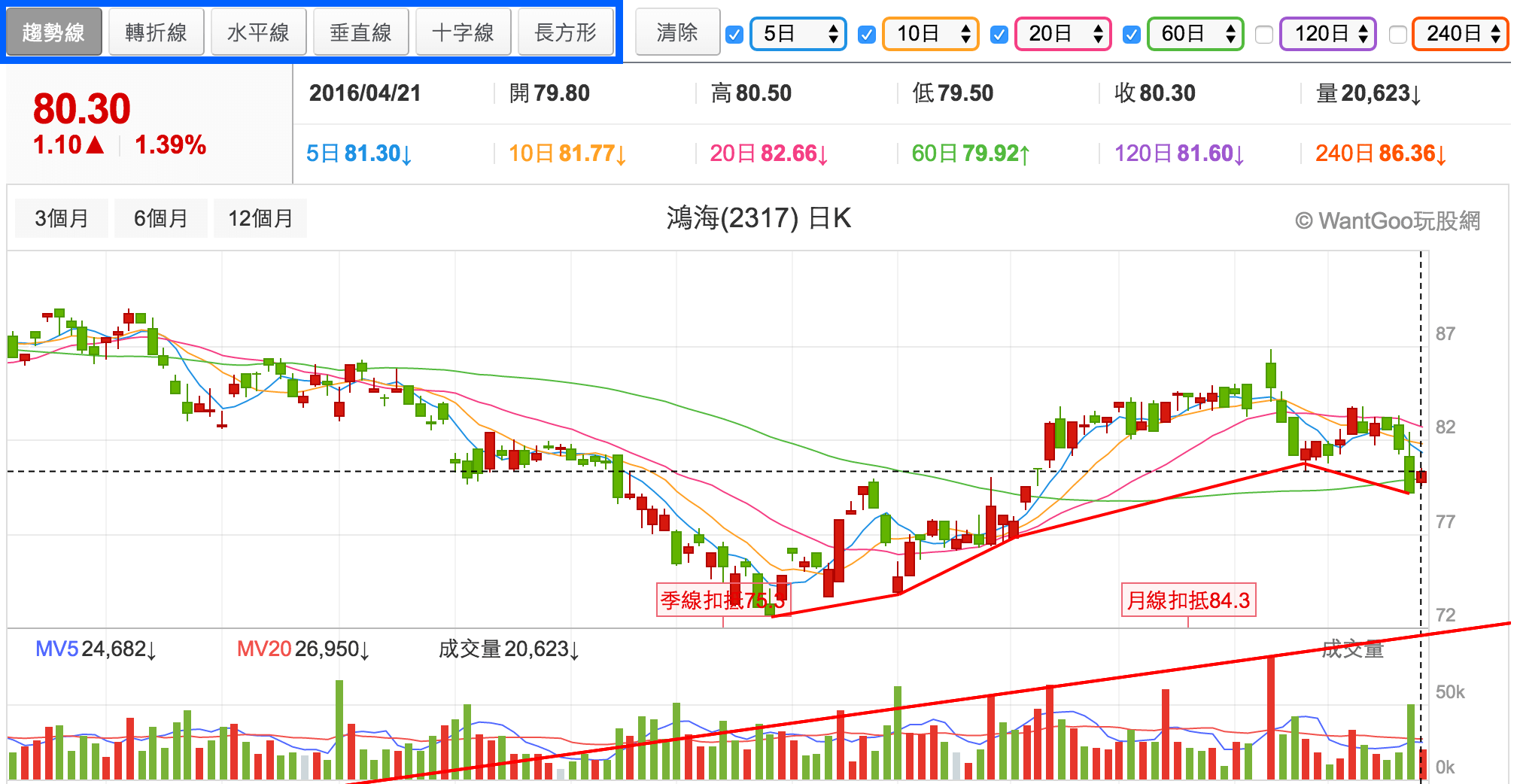Select the 轉折線 drawing tool
This screenshot has height=784, width=1517.
(156, 32)
